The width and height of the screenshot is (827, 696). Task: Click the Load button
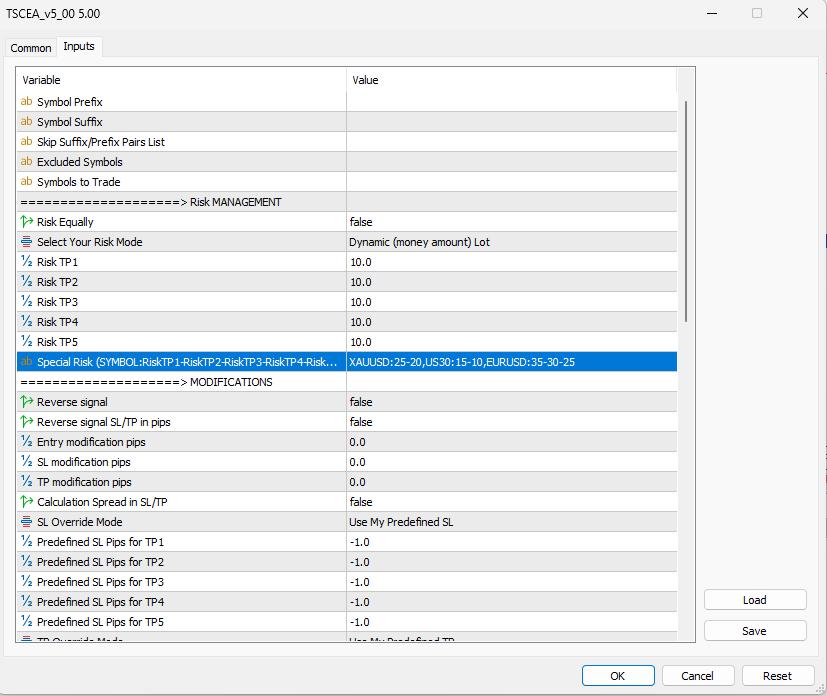[754, 600]
